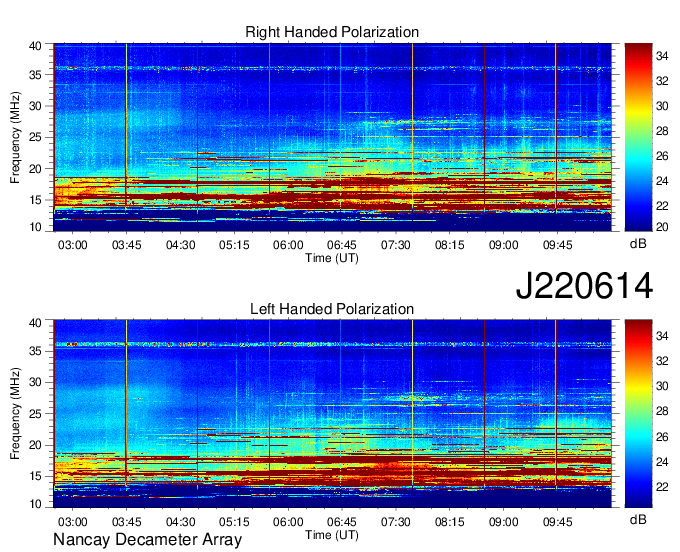The width and height of the screenshot is (680, 552).
Task: Click the 25 MHz tick on Right Handed plot
Action: tap(35, 137)
